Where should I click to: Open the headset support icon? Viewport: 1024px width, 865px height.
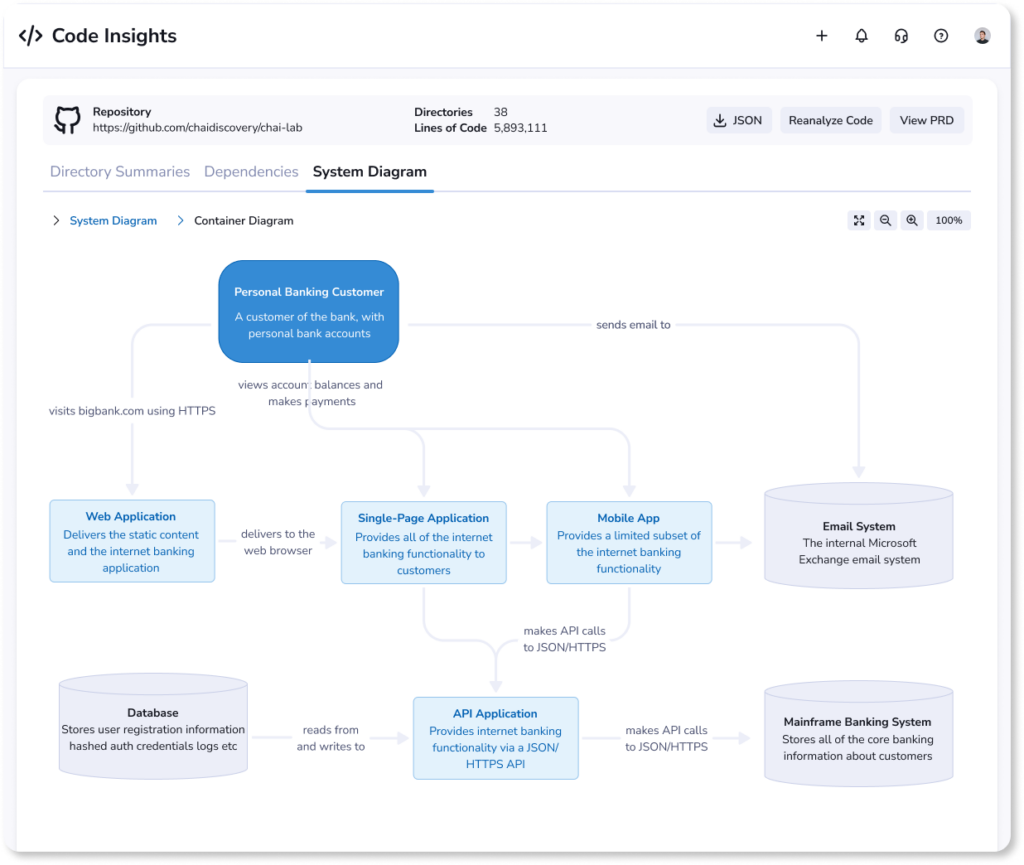click(901, 36)
